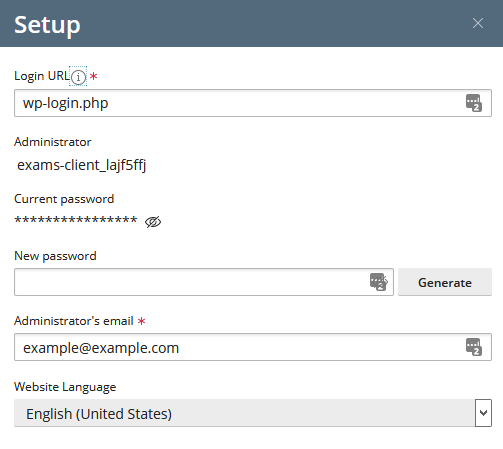Click the Login URL label
Image resolution: width=503 pixels, height=449 pixels.
(x=42, y=76)
